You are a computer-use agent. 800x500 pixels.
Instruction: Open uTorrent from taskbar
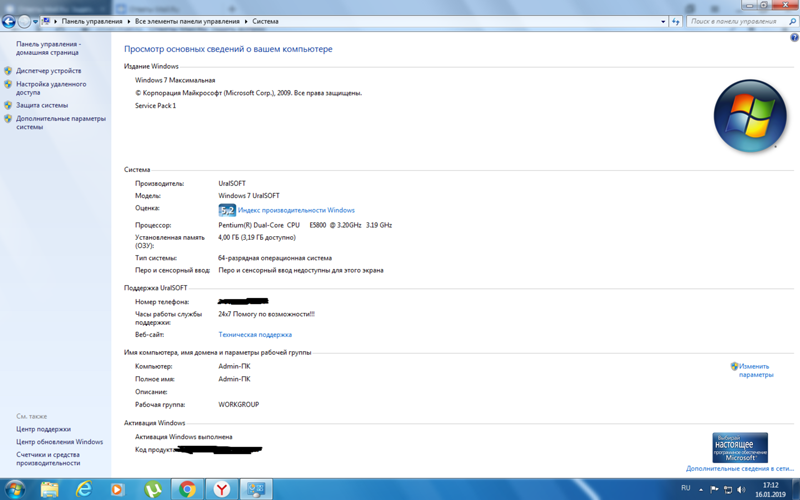[152, 490]
